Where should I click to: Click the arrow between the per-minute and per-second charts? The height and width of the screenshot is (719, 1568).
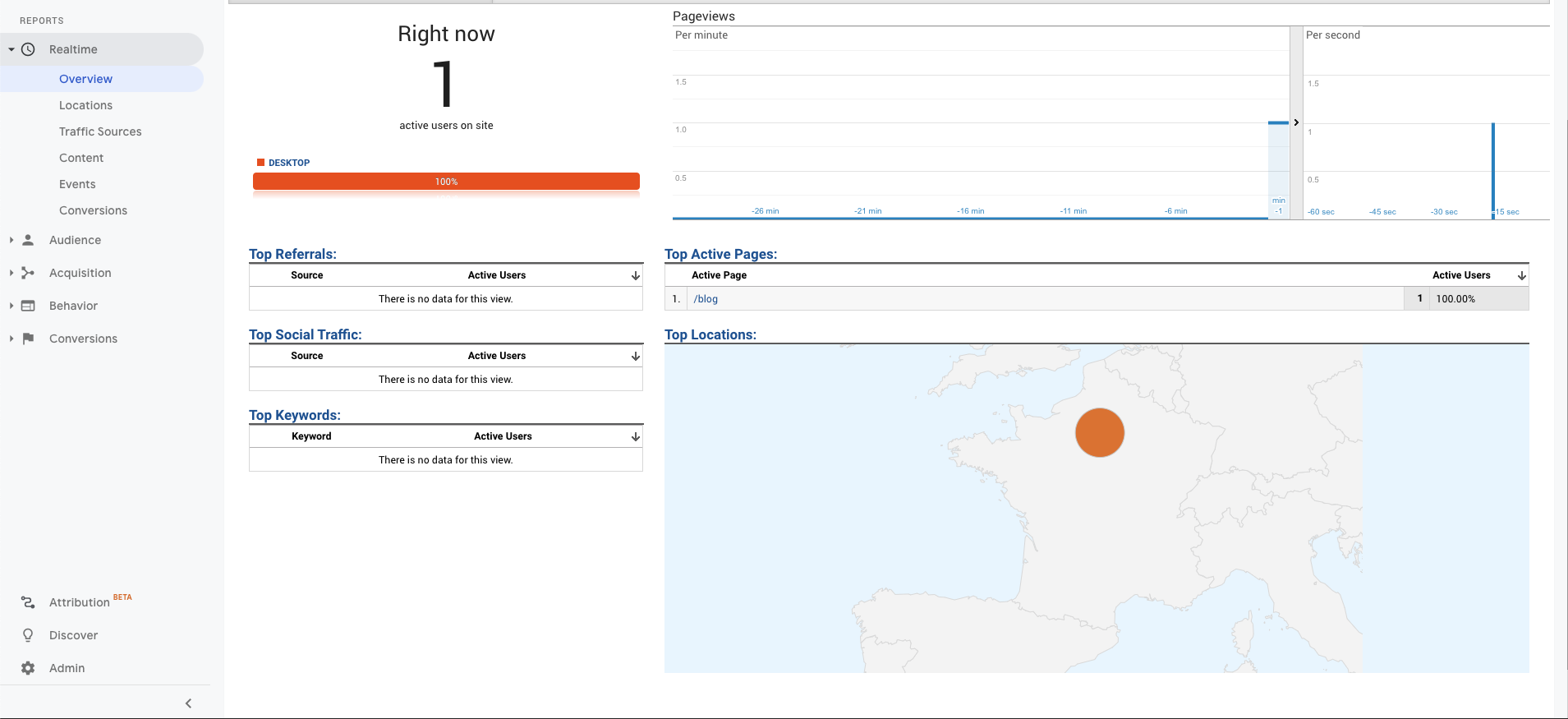coord(1296,122)
